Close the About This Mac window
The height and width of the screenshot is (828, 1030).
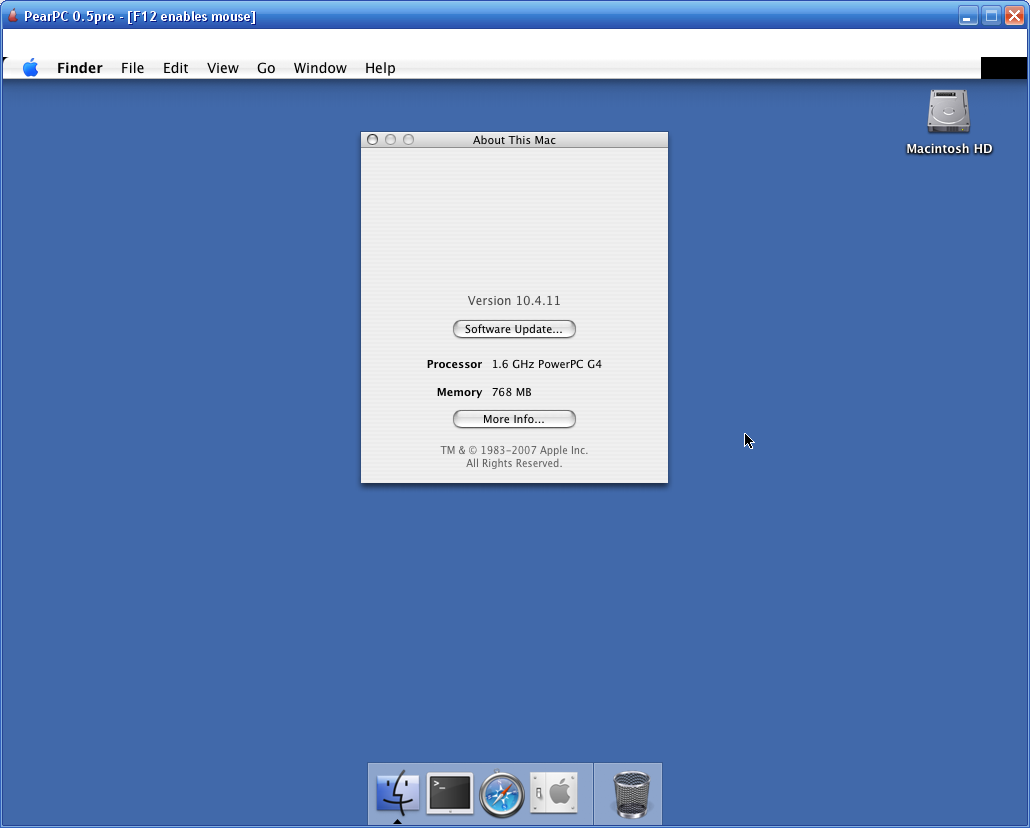click(372, 140)
